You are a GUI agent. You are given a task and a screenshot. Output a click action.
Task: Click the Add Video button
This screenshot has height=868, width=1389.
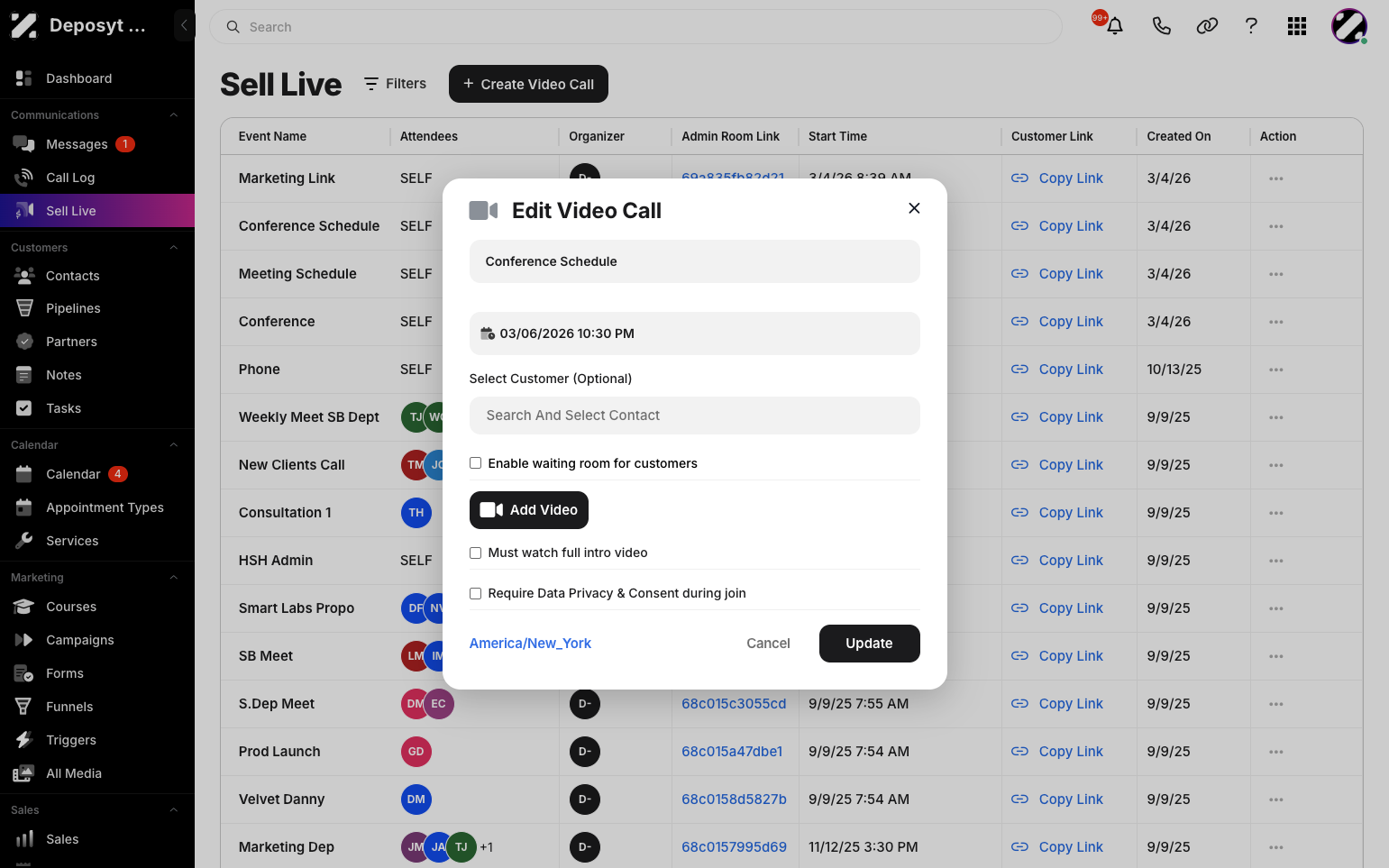[x=529, y=510]
